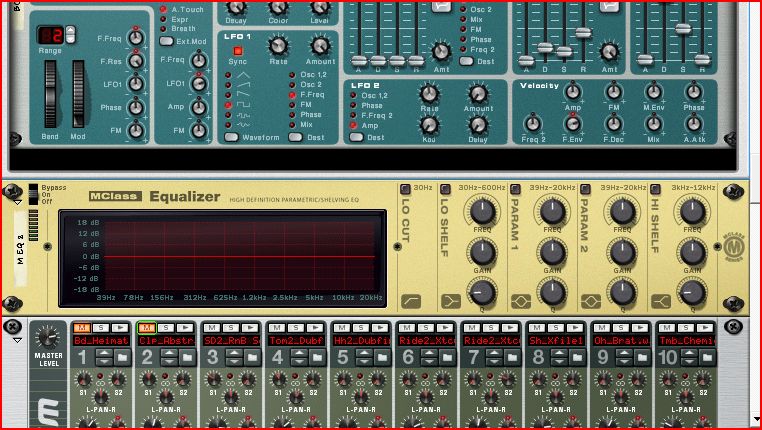
Task: Open sample browser folder for Redrum channel 9
Action: click(x=642, y=358)
